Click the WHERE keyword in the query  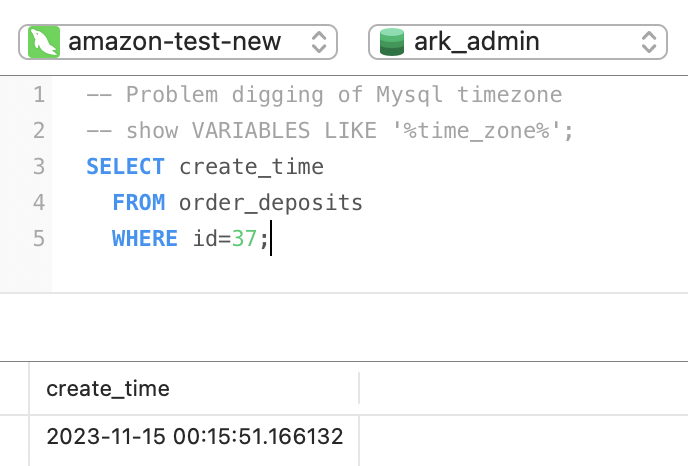145,239
